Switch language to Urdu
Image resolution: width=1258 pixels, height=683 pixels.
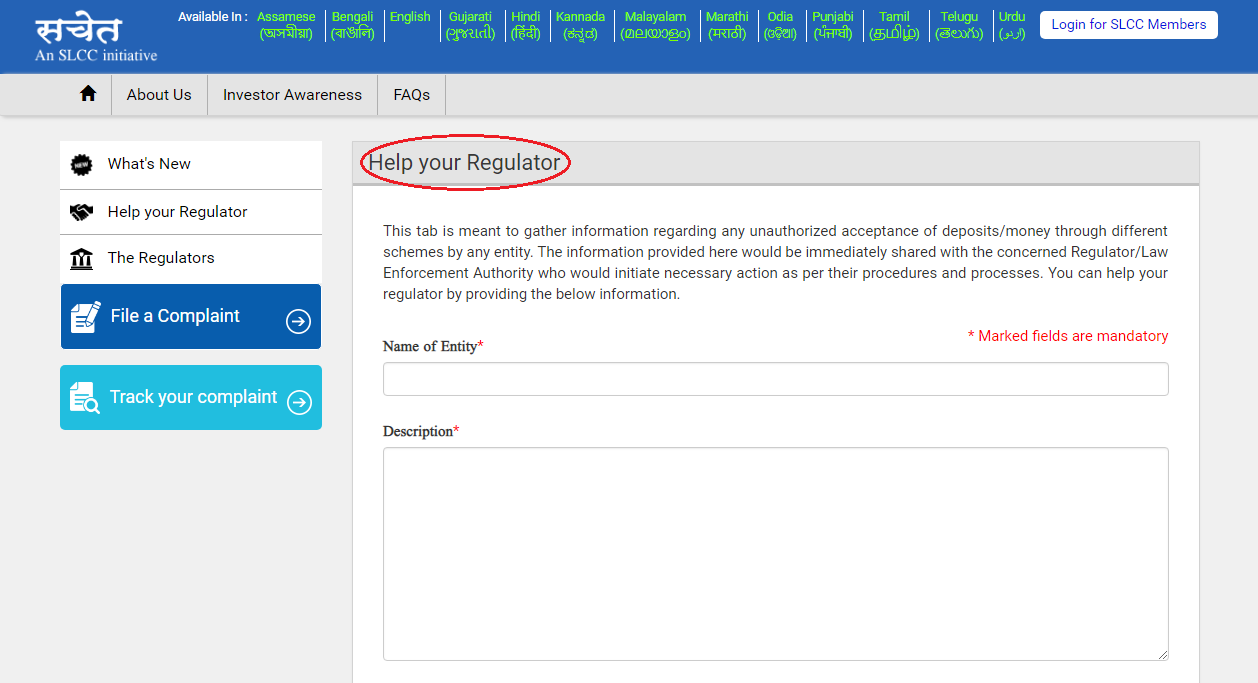(1011, 25)
